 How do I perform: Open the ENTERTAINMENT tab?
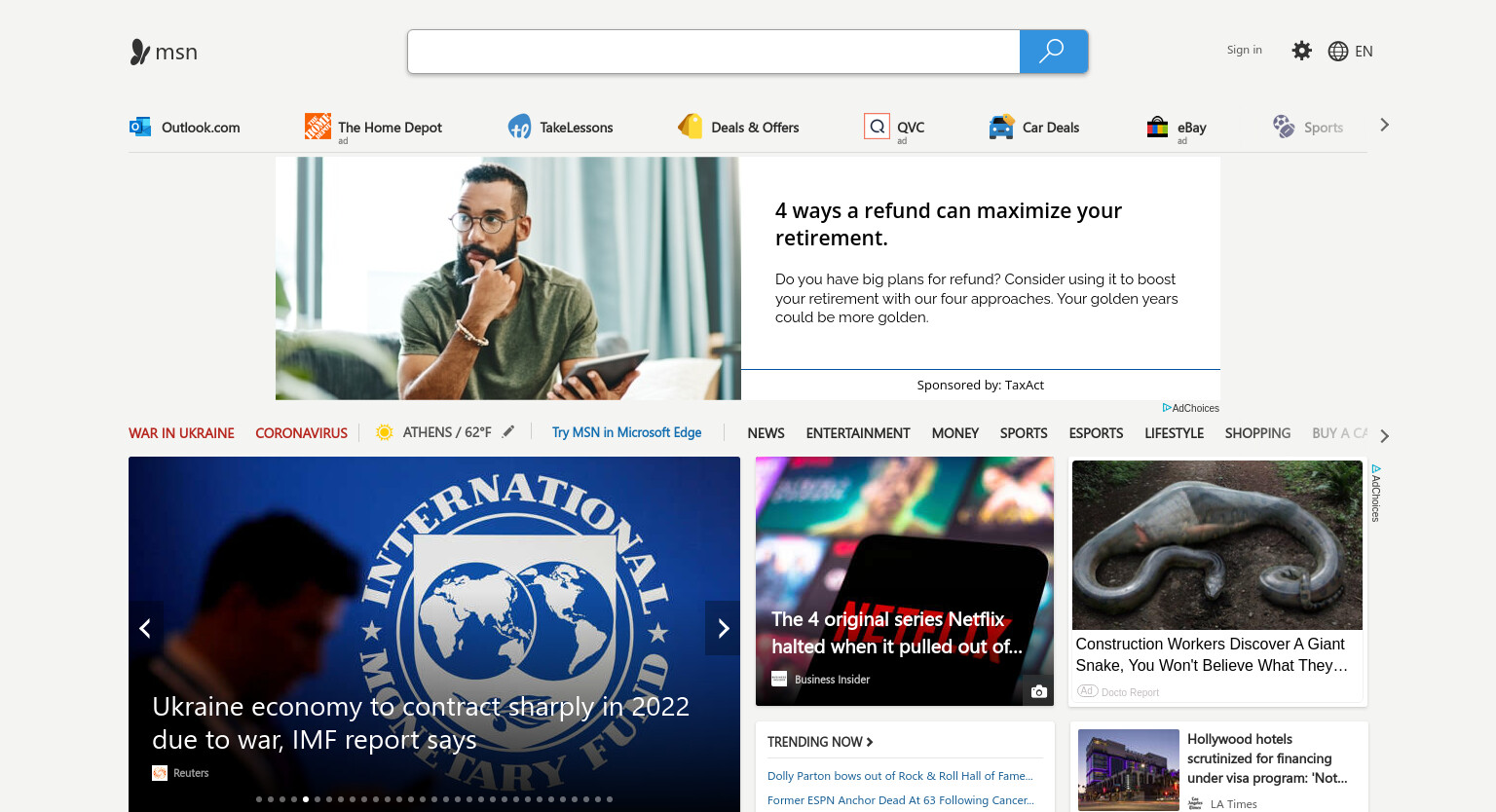point(858,433)
